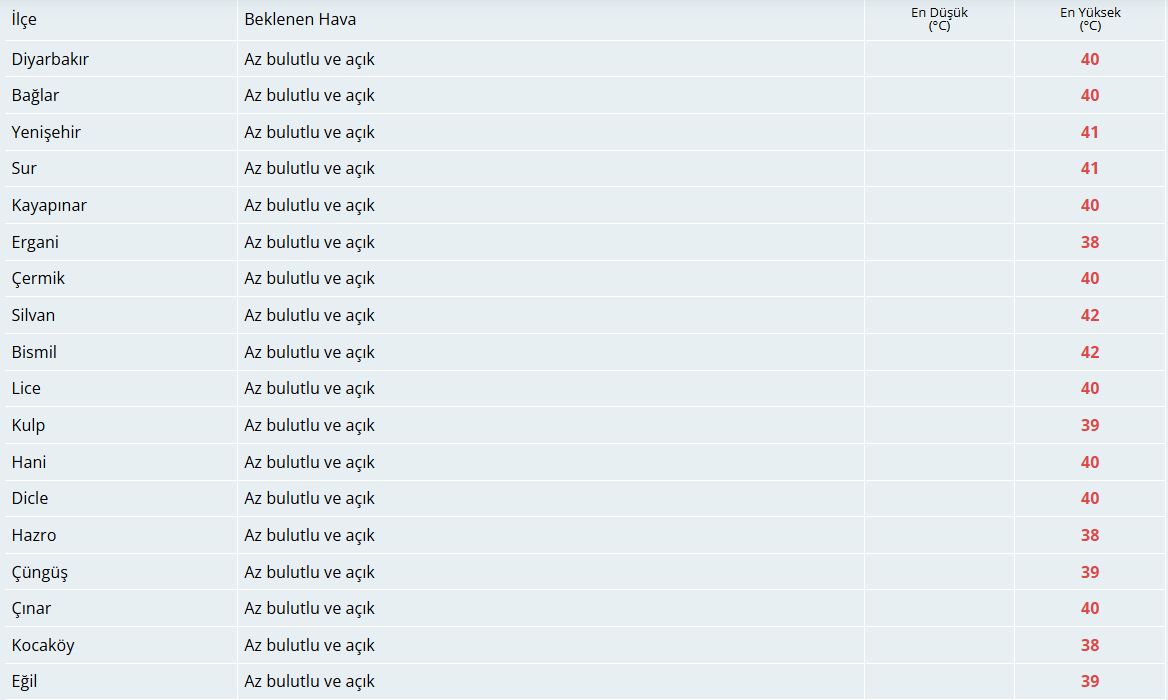Click the En Yüksek (°C) column header
The height and width of the screenshot is (700, 1168).
pos(1090,19)
